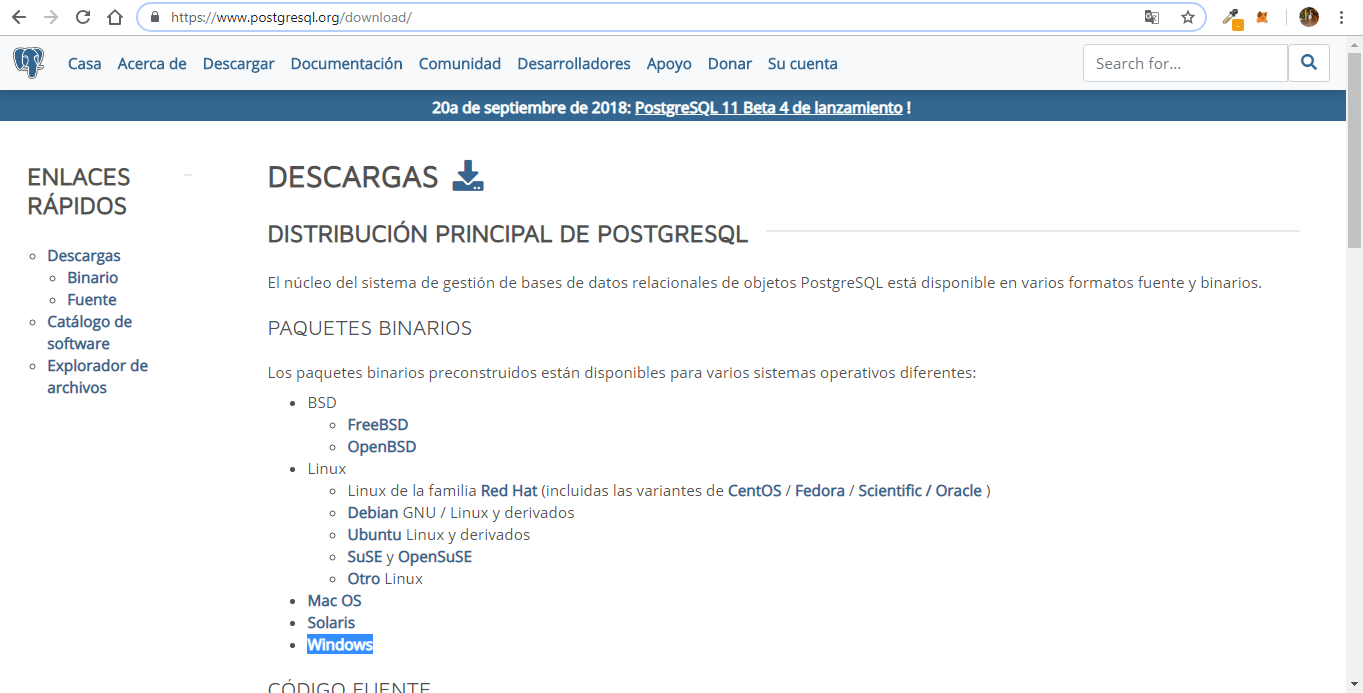Open the Scientific / Oracle link

[x=920, y=491]
